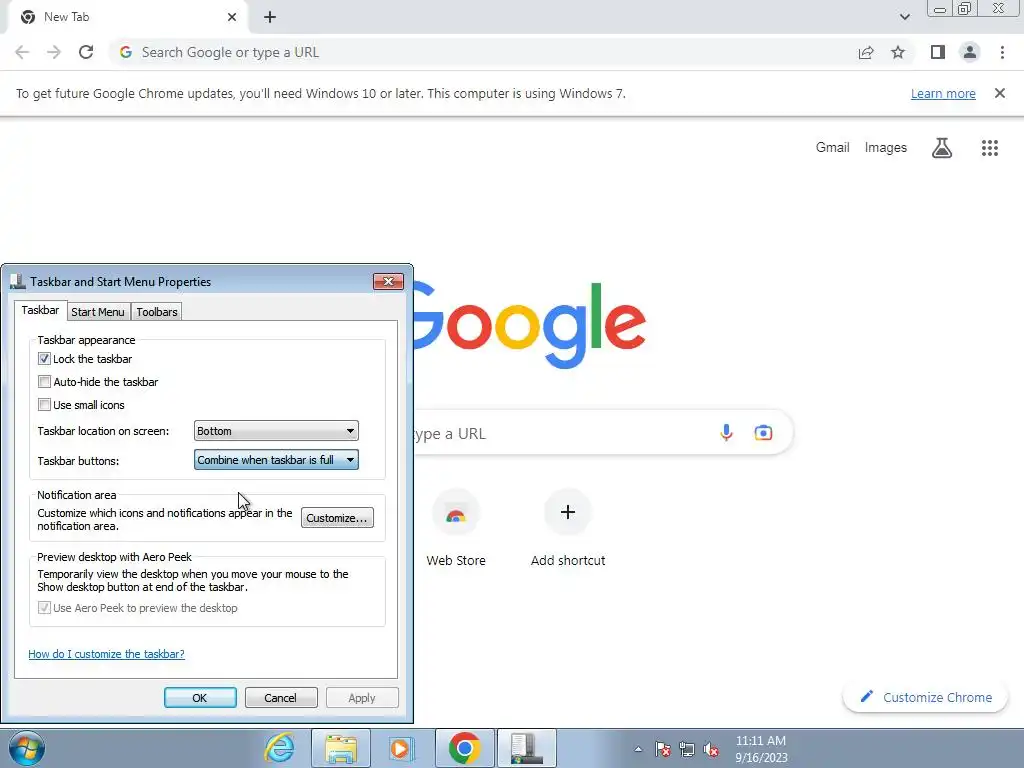Open Action Center flag icon
Viewport: 1024px width, 768px height.
[x=663, y=749]
